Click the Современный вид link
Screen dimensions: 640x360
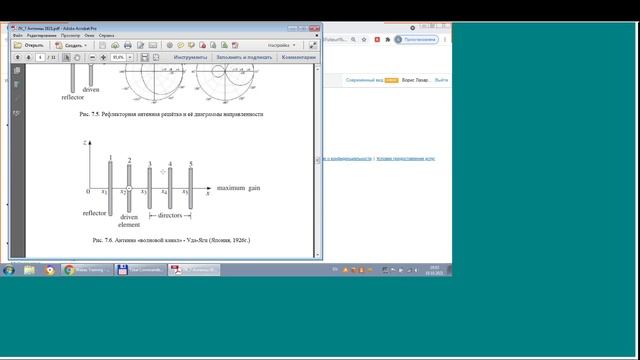(364, 80)
